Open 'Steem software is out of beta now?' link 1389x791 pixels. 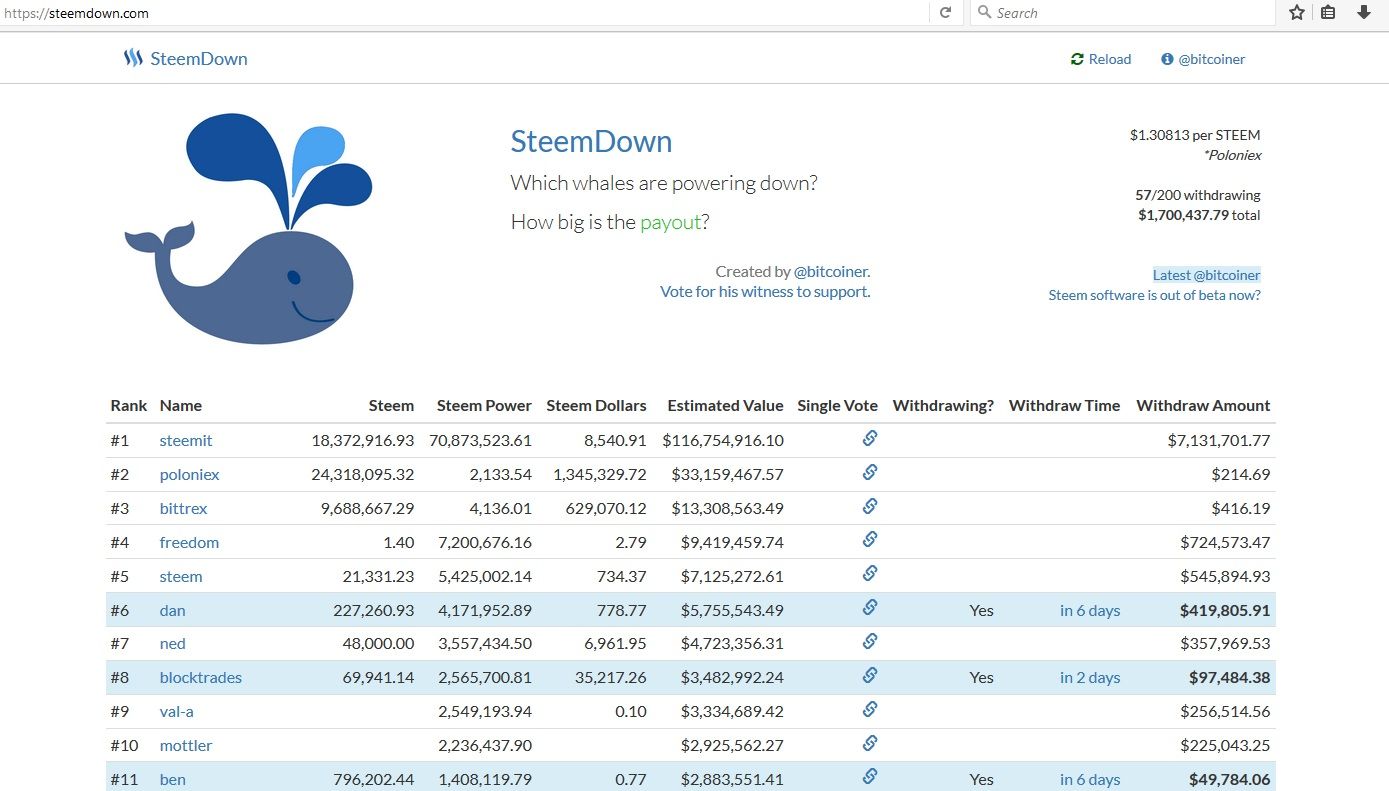pos(1154,295)
